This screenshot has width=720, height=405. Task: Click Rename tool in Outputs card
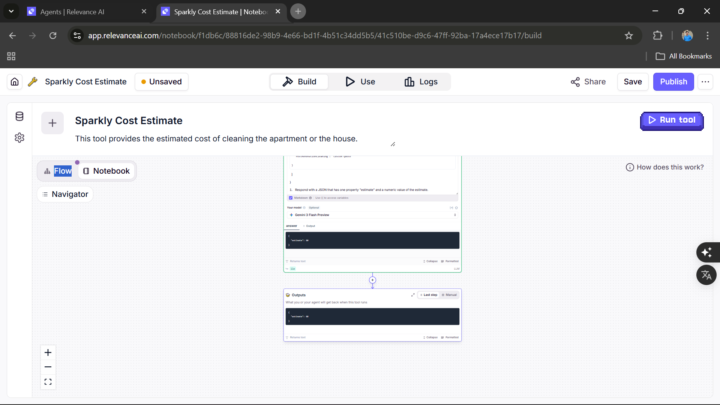(296, 337)
